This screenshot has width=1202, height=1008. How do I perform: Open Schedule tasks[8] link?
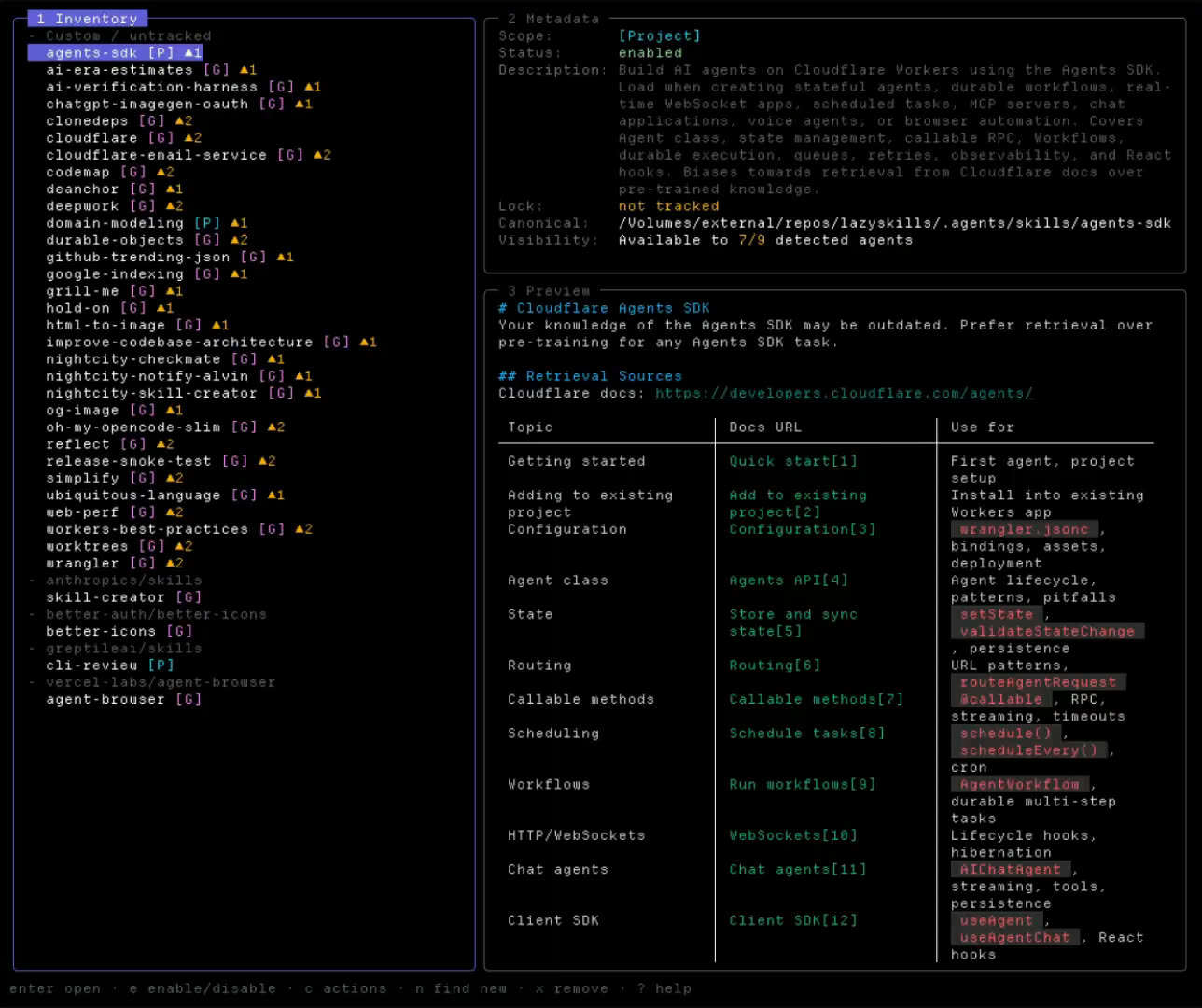pyautogui.click(x=807, y=734)
